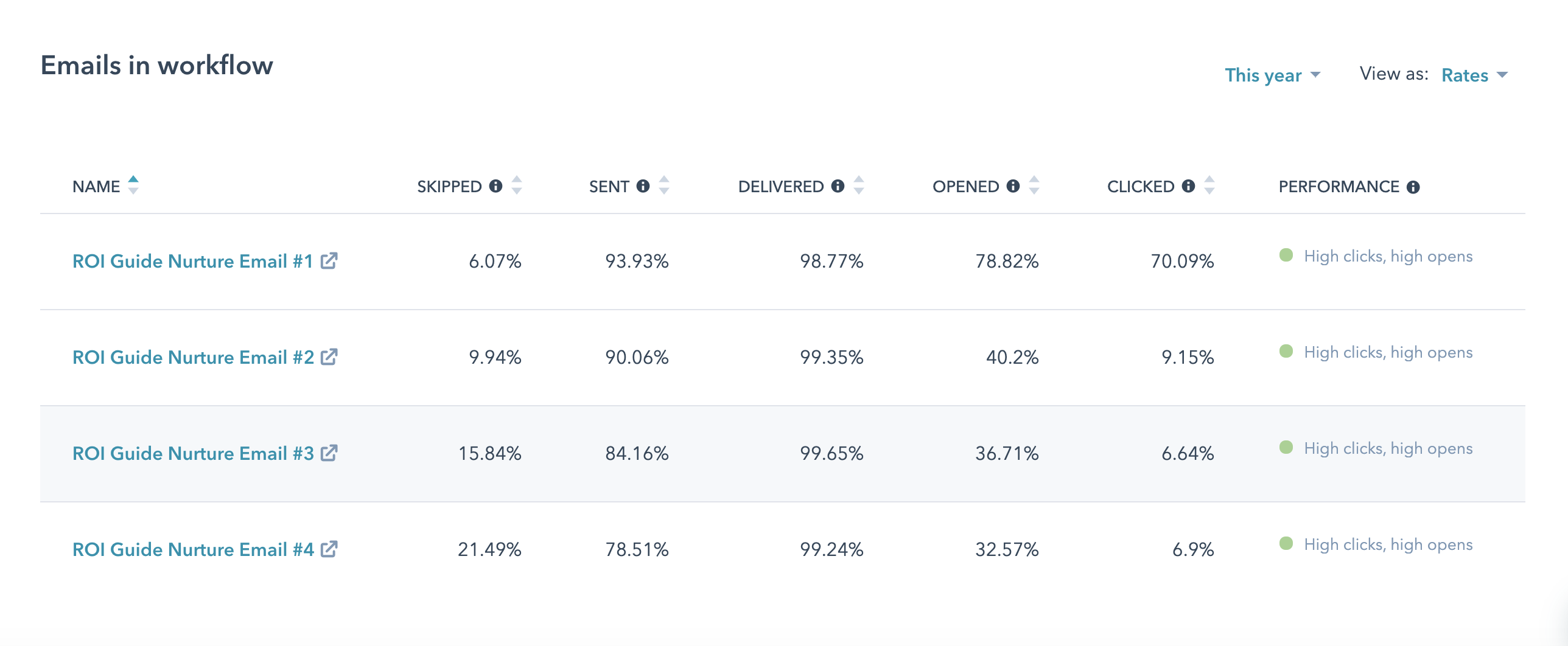This screenshot has height=646, width=1568.
Task: Click green performance dot for Email #1
Action: click(x=1286, y=255)
